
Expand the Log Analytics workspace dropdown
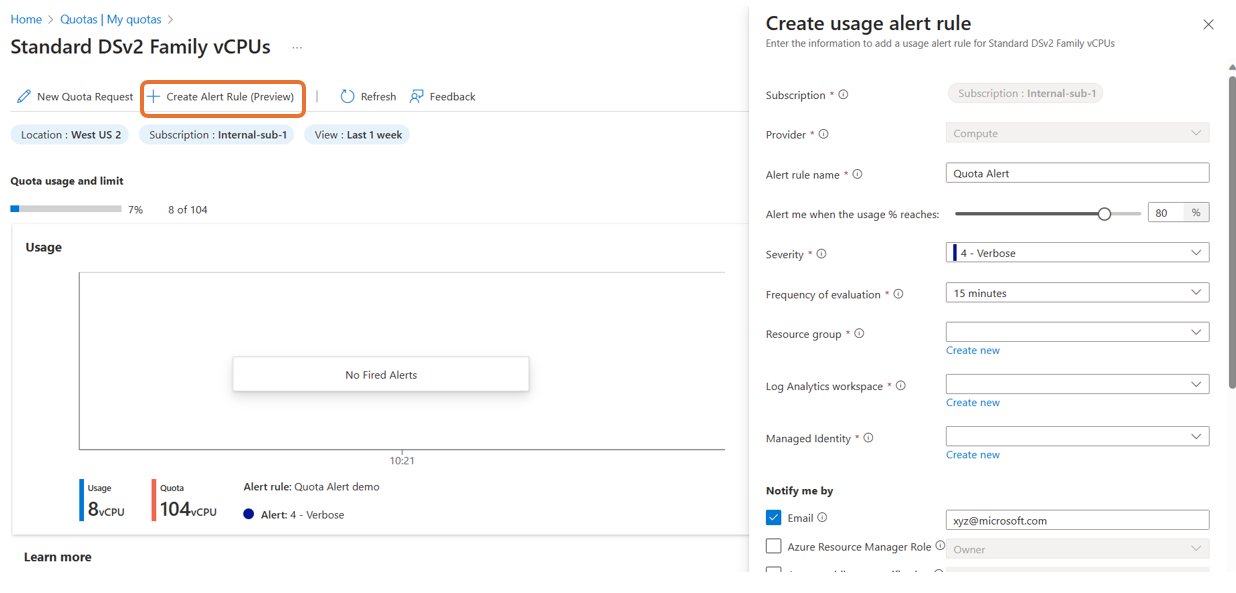tap(1077, 384)
